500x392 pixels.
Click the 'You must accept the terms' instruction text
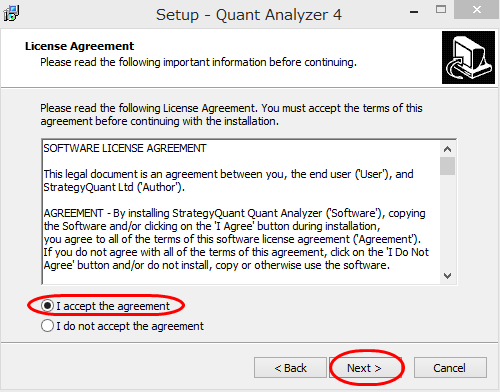(x=342, y=108)
